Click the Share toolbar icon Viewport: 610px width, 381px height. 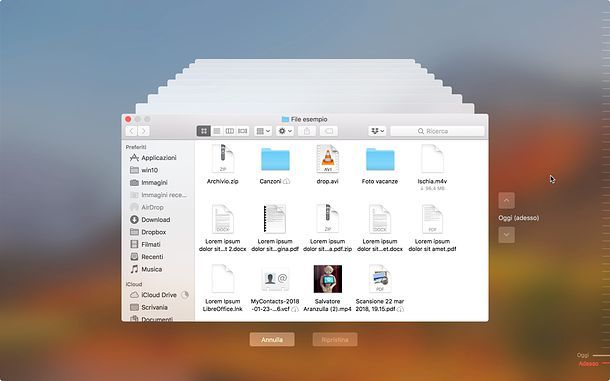click(x=307, y=131)
